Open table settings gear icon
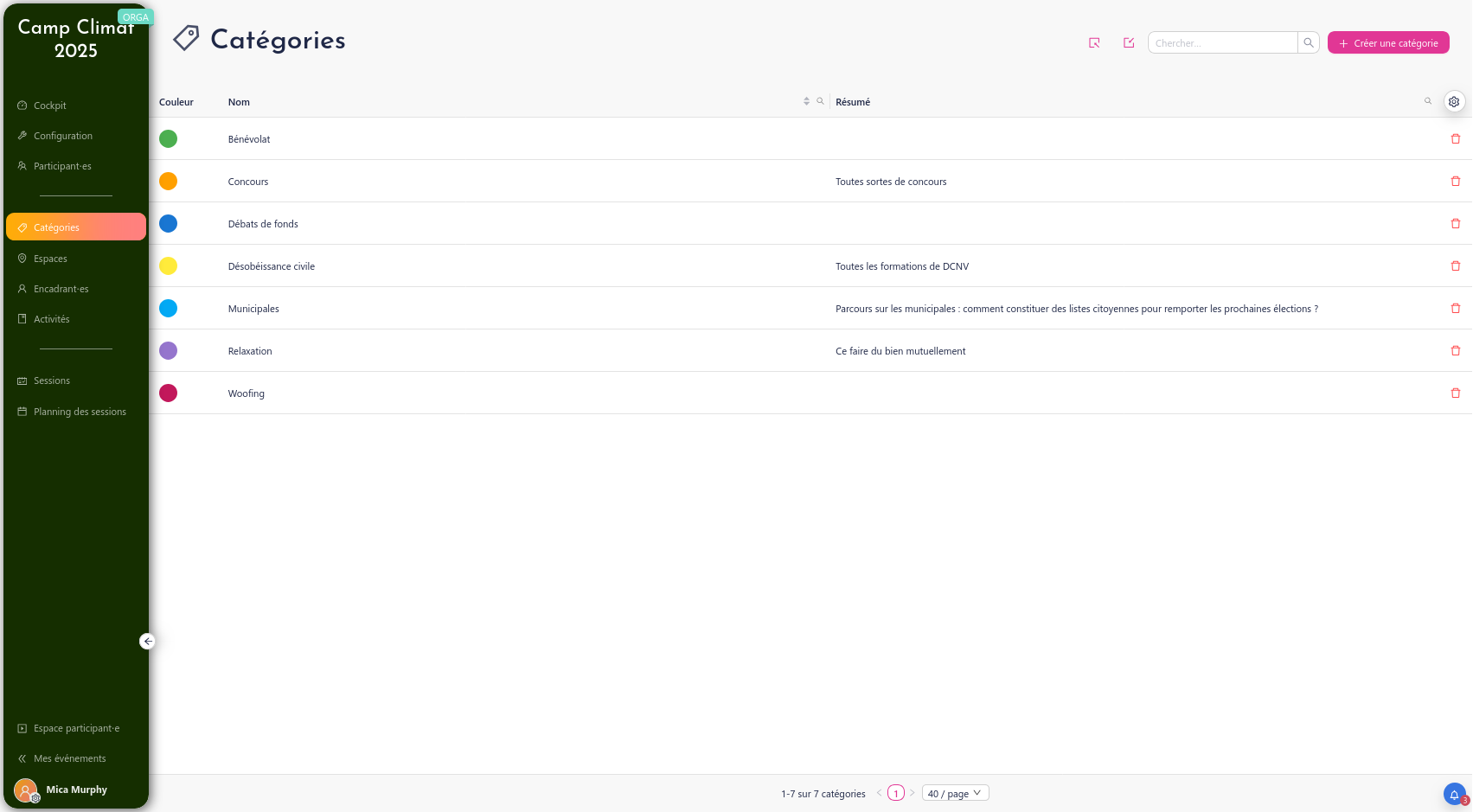The height and width of the screenshot is (812, 1473). tap(1454, 102)
